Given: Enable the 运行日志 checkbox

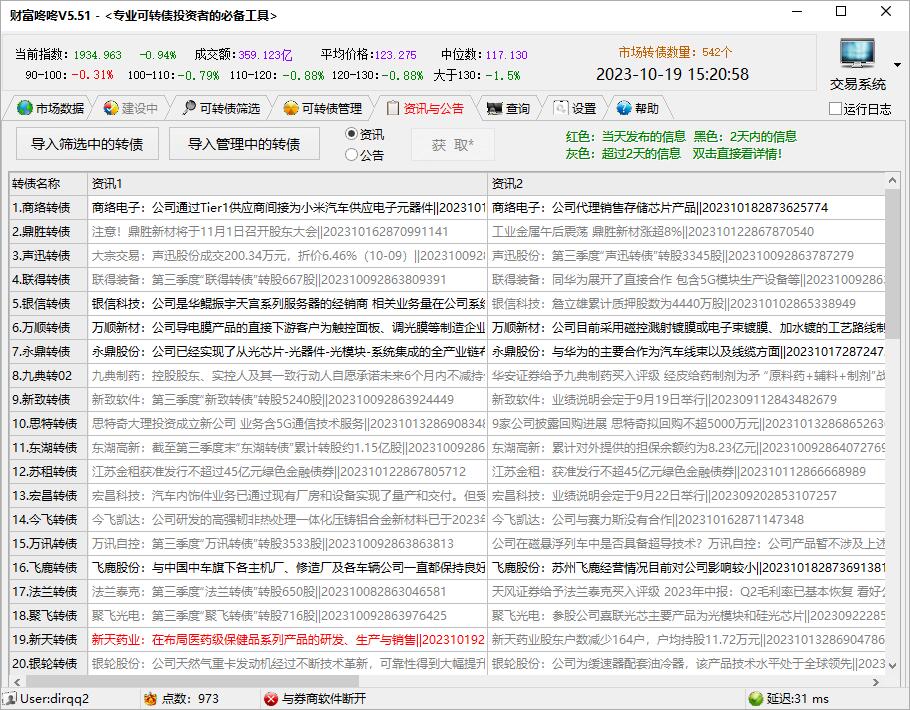Looking at the screenshot, I should point(835,109).
